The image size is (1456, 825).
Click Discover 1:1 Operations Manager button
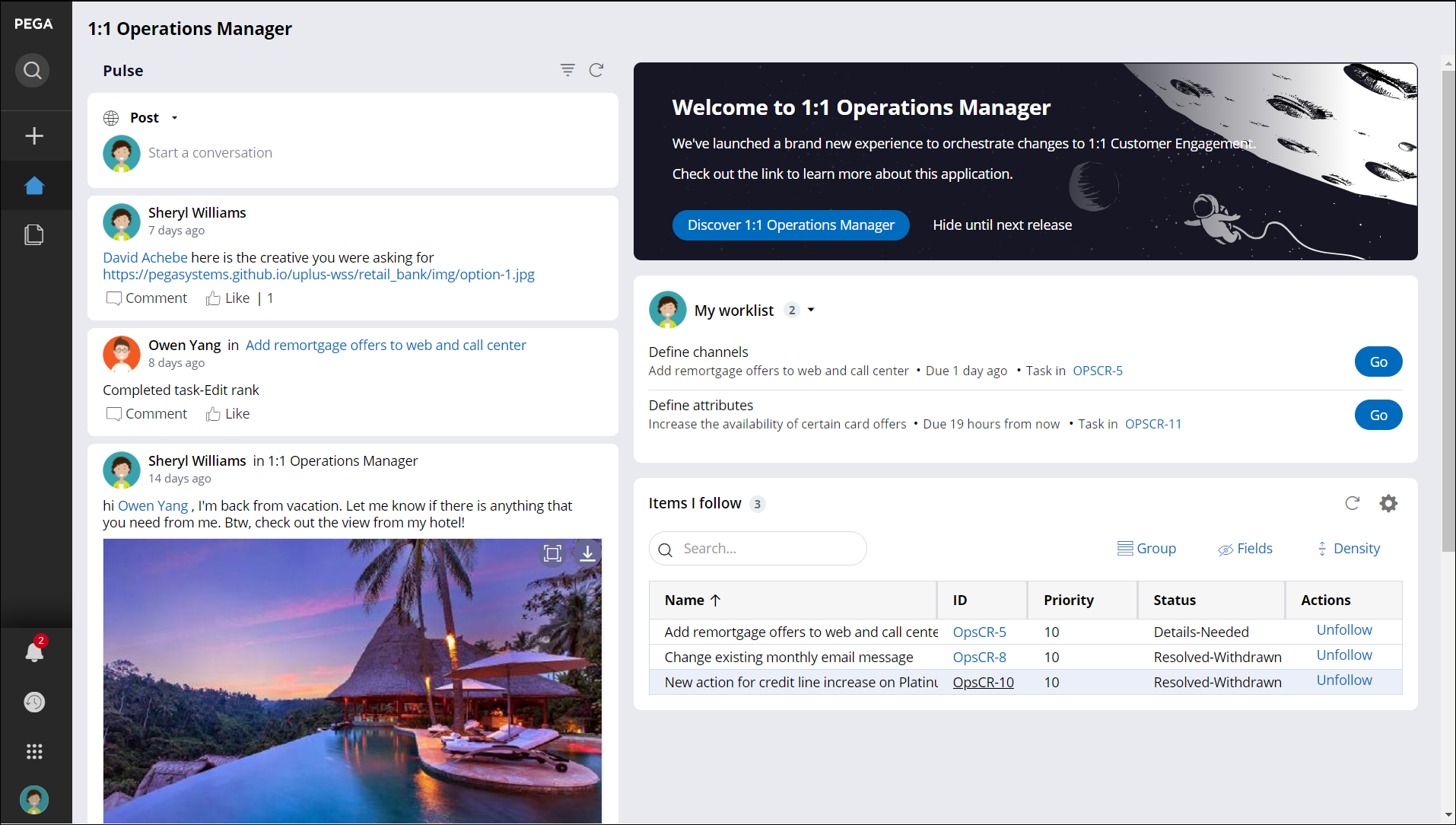(790, 225)
